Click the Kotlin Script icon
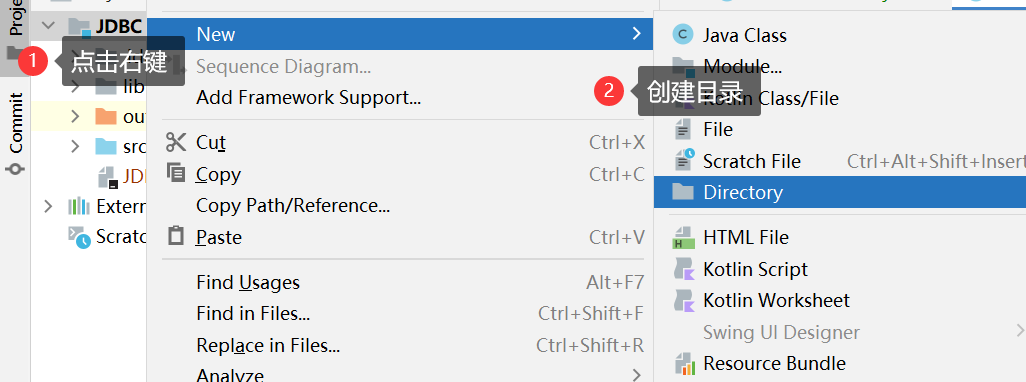This screenshot has width=1026, height=382. [x=683, y=269]
